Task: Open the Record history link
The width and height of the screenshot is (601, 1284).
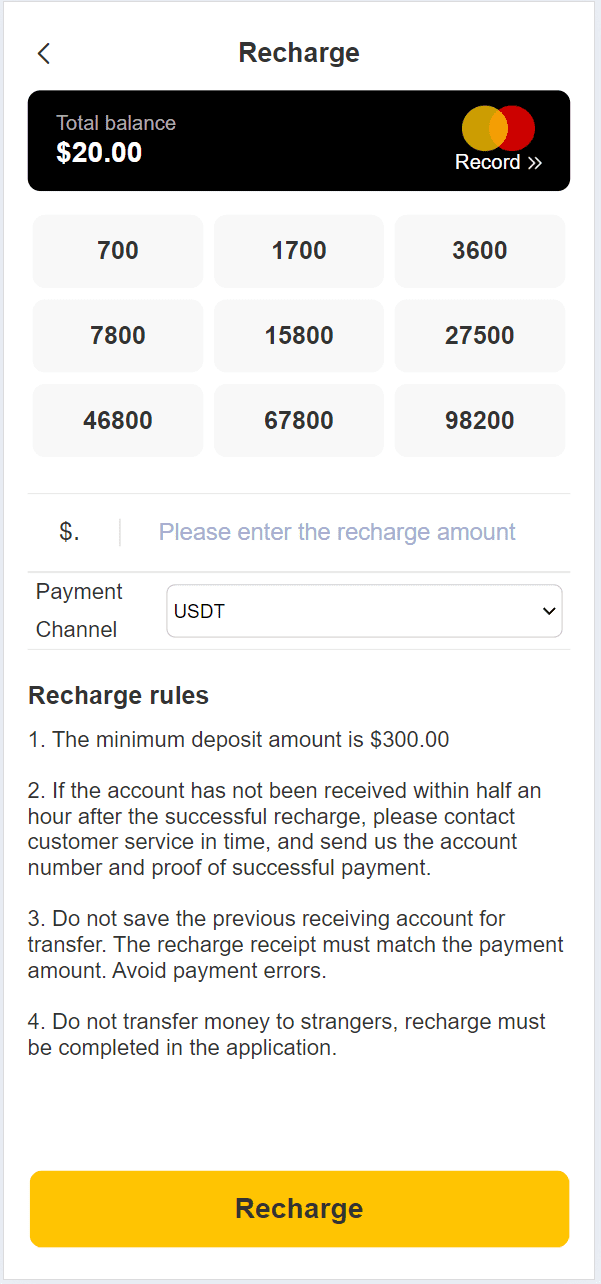Action: [498, 162]
